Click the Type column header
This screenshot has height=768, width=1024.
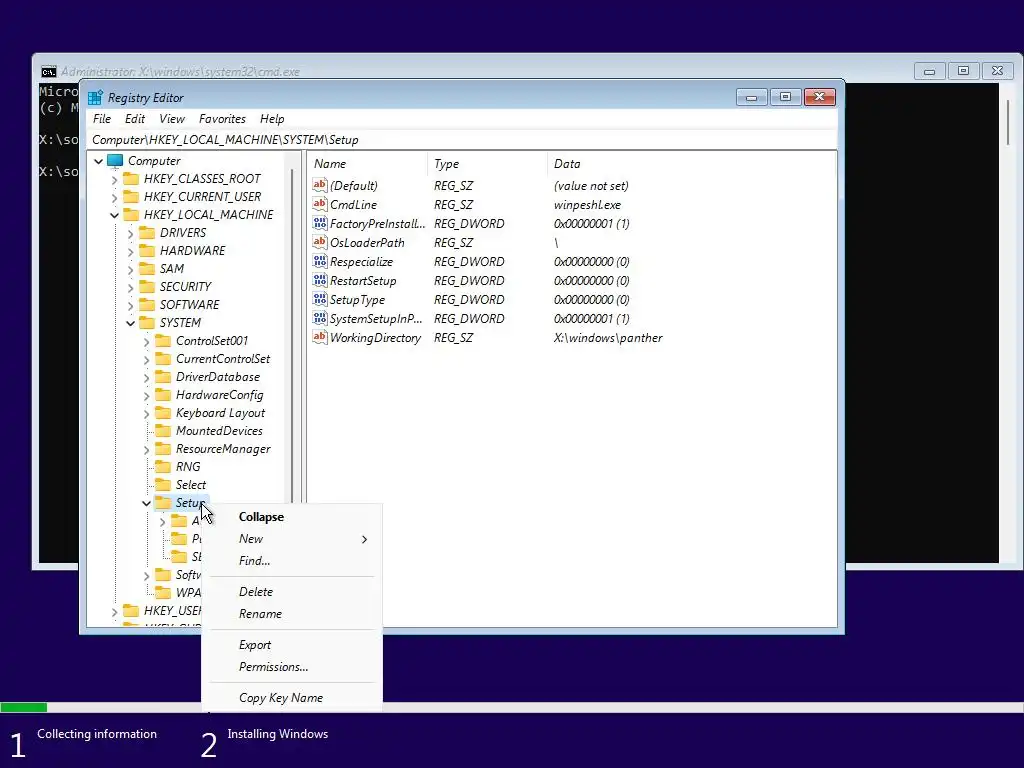point(487,164)
